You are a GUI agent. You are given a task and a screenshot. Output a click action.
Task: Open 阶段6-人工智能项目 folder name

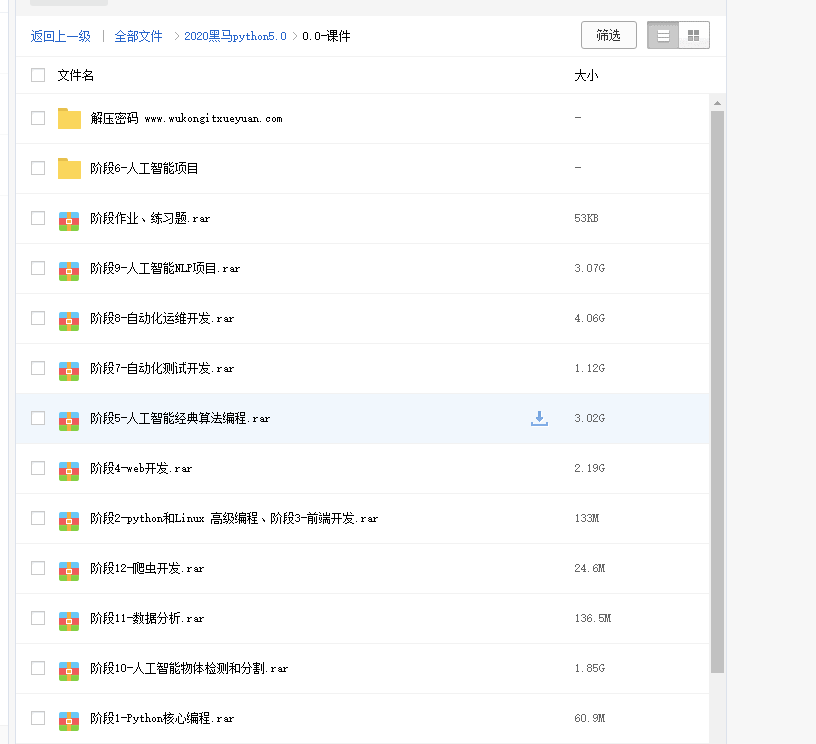tap(144, 169)
